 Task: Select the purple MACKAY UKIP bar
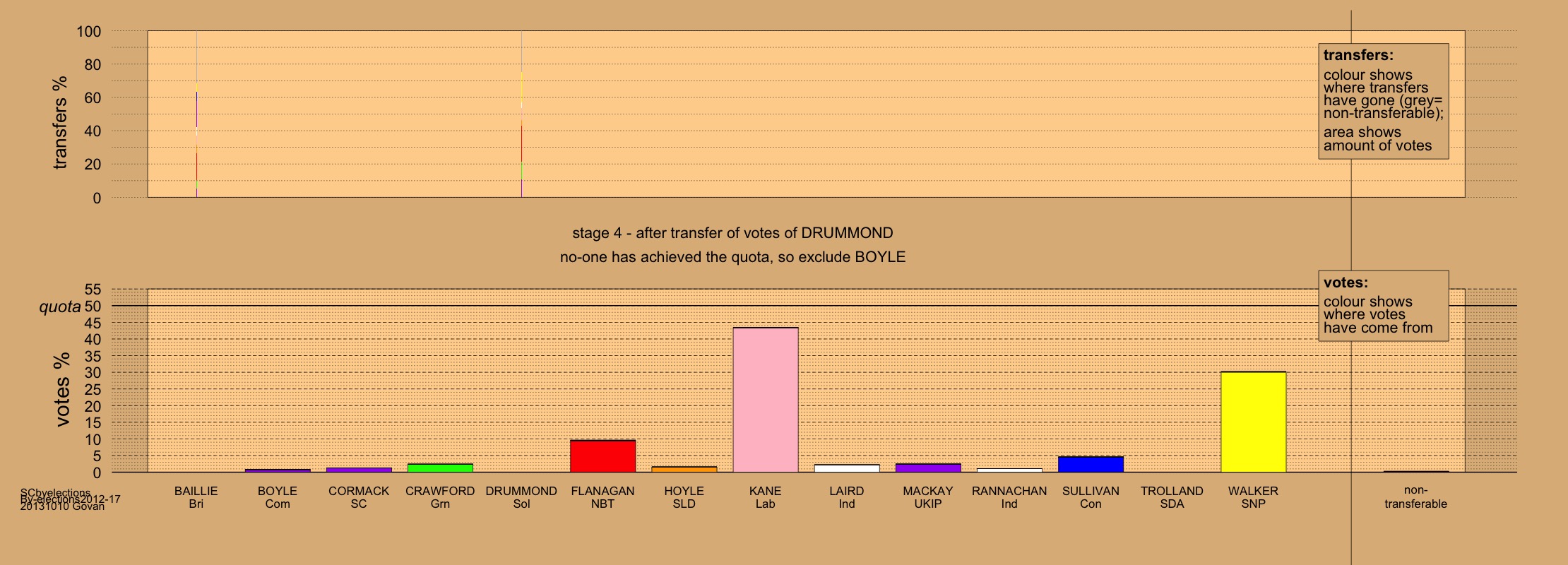pos(928,468)
